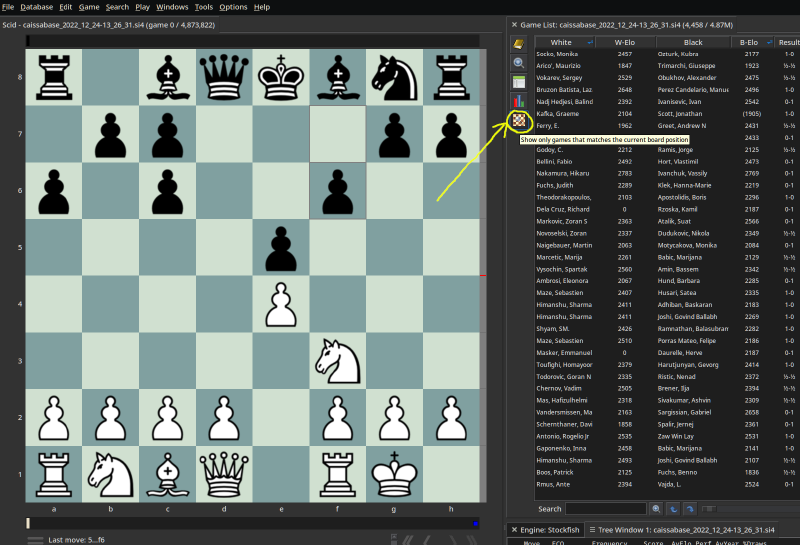Open the Database menu
Screen dimensions: 800x545
(x=36, y=7)
